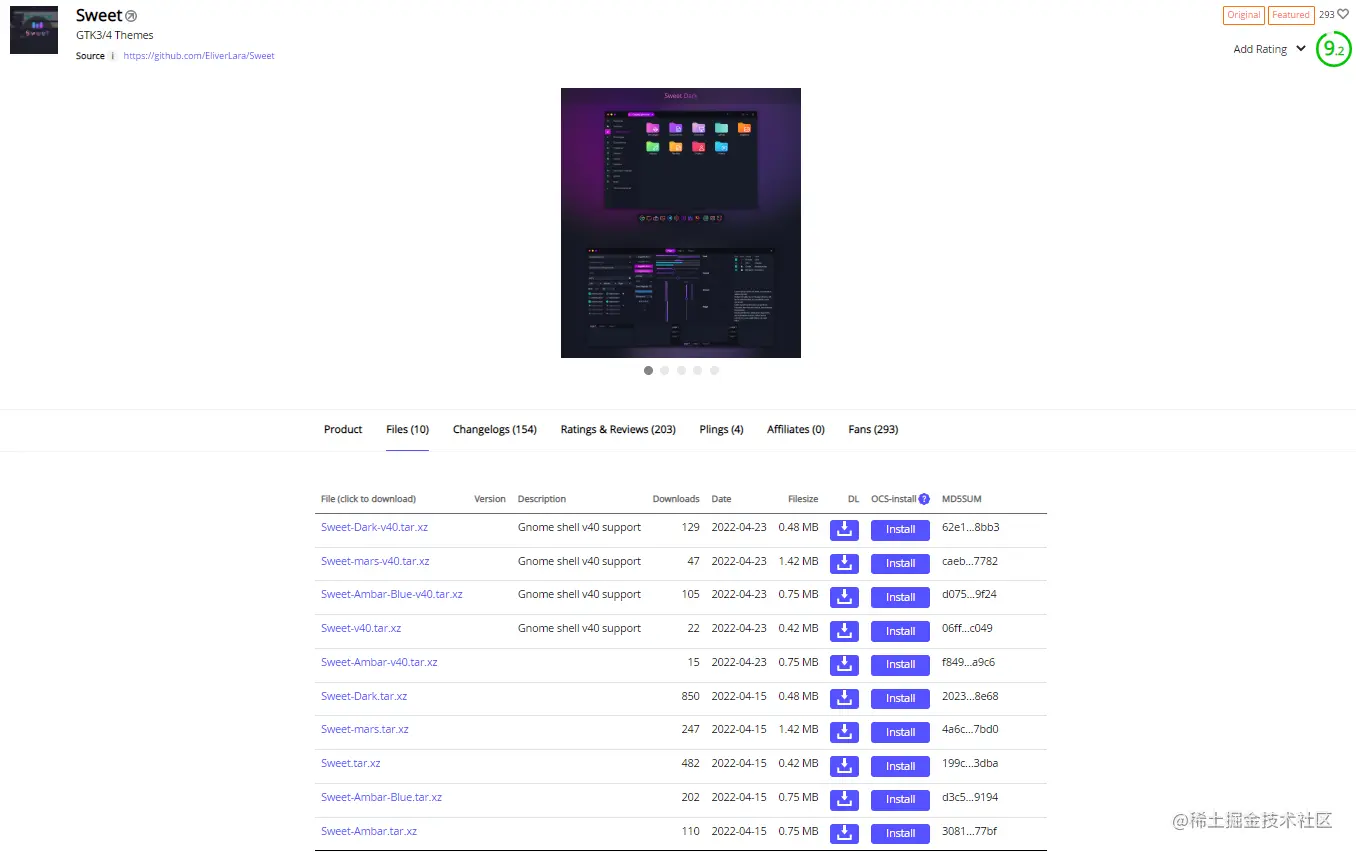
Task: Click the Sweet.tar.xz file link
Action: point(351,763)
